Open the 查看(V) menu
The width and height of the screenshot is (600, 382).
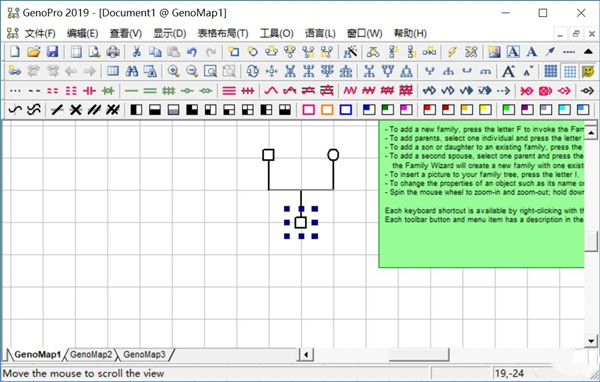click(126, 34)
